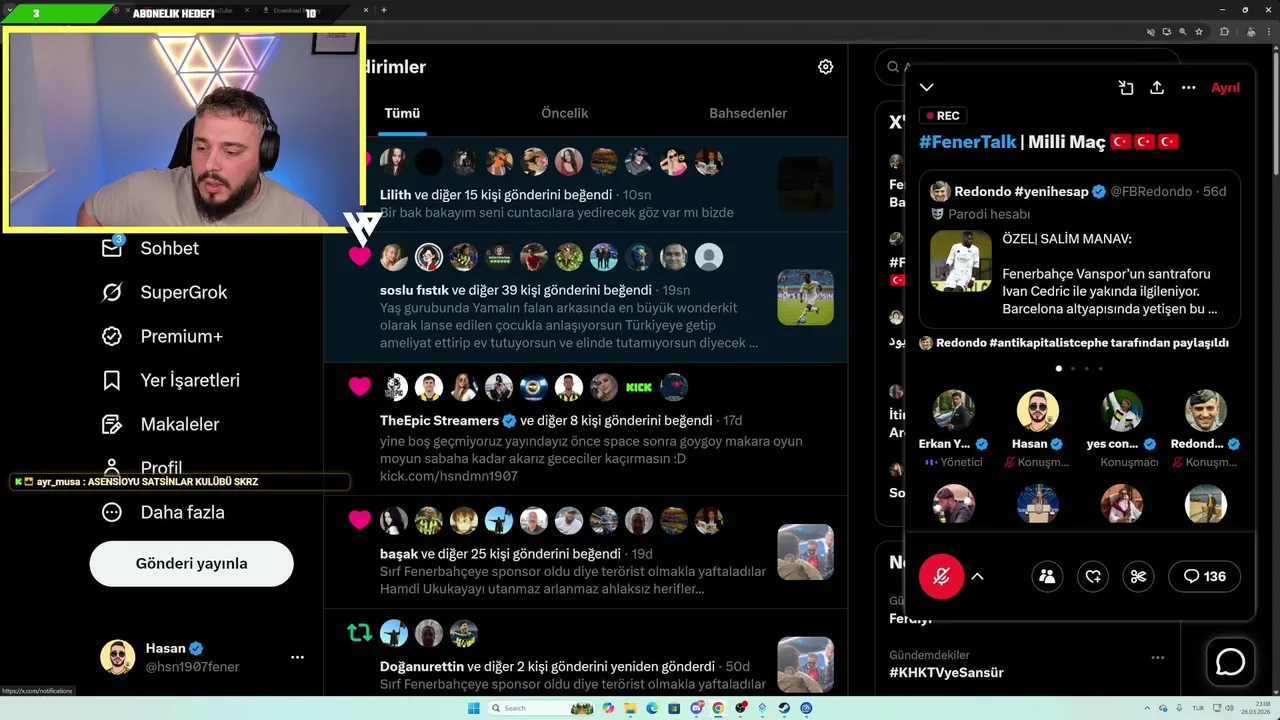Open more options for KHKTVyeSansür trend

[1157, 657]
